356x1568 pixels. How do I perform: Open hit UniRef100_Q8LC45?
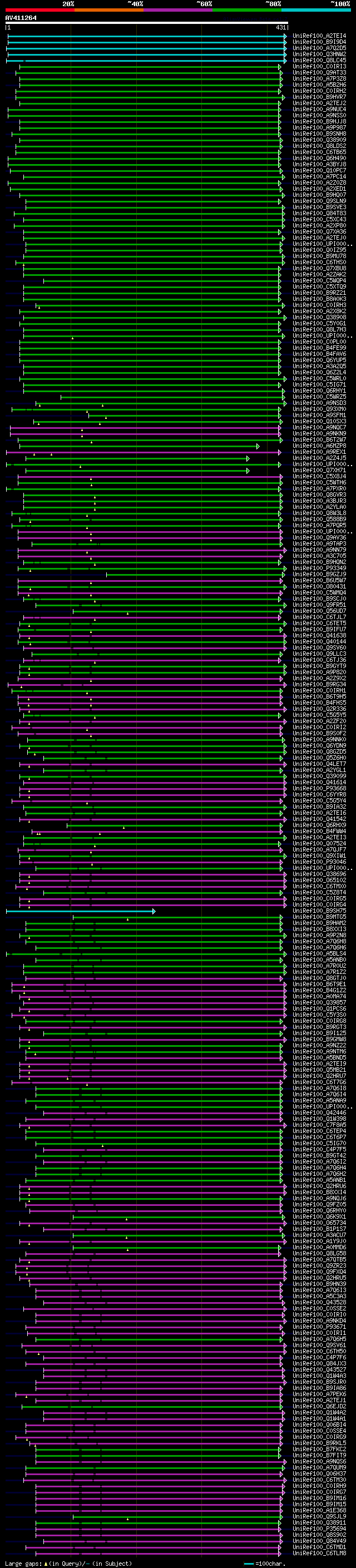319,60
